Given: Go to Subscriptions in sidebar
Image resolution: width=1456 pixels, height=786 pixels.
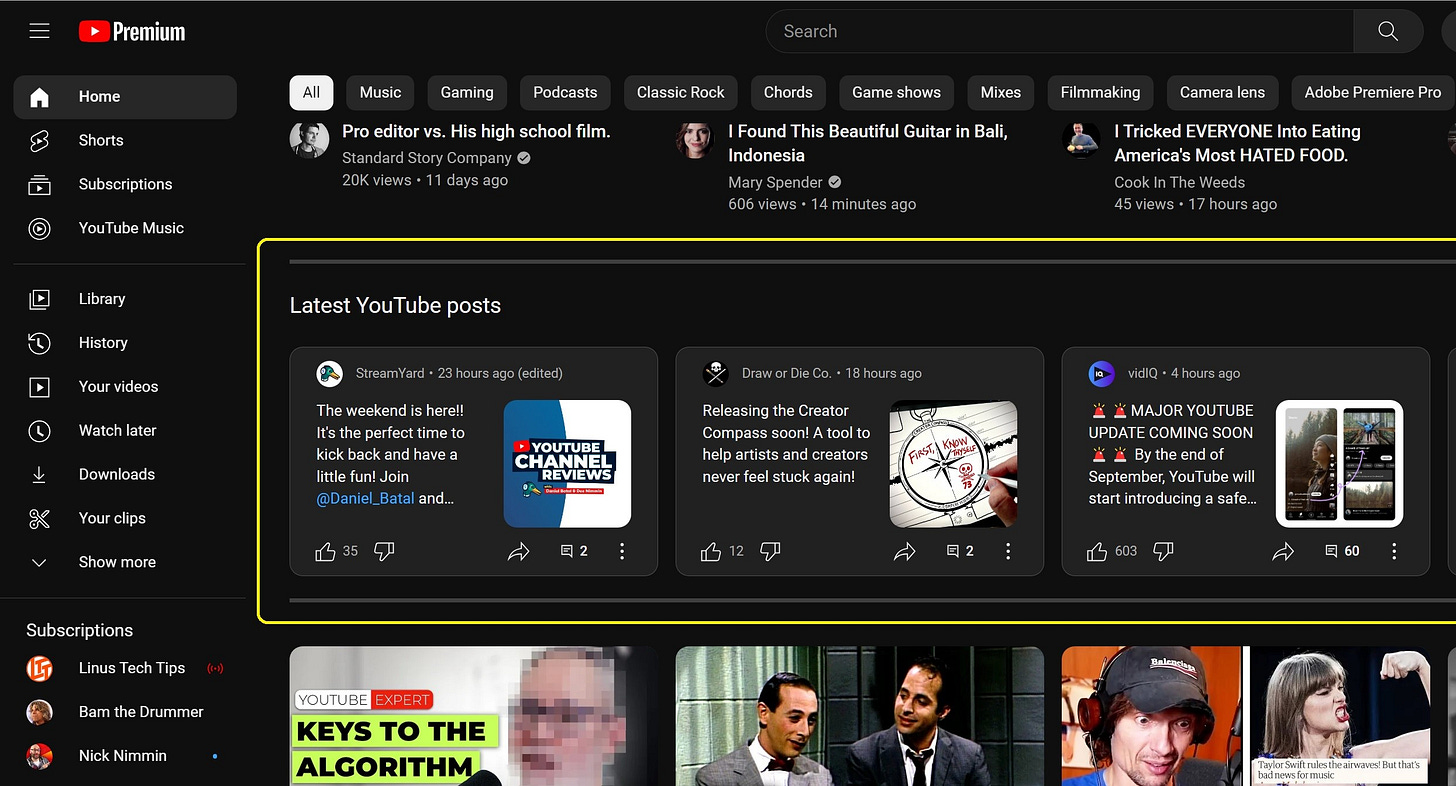Looking at the screenshot, I should 125,185.
